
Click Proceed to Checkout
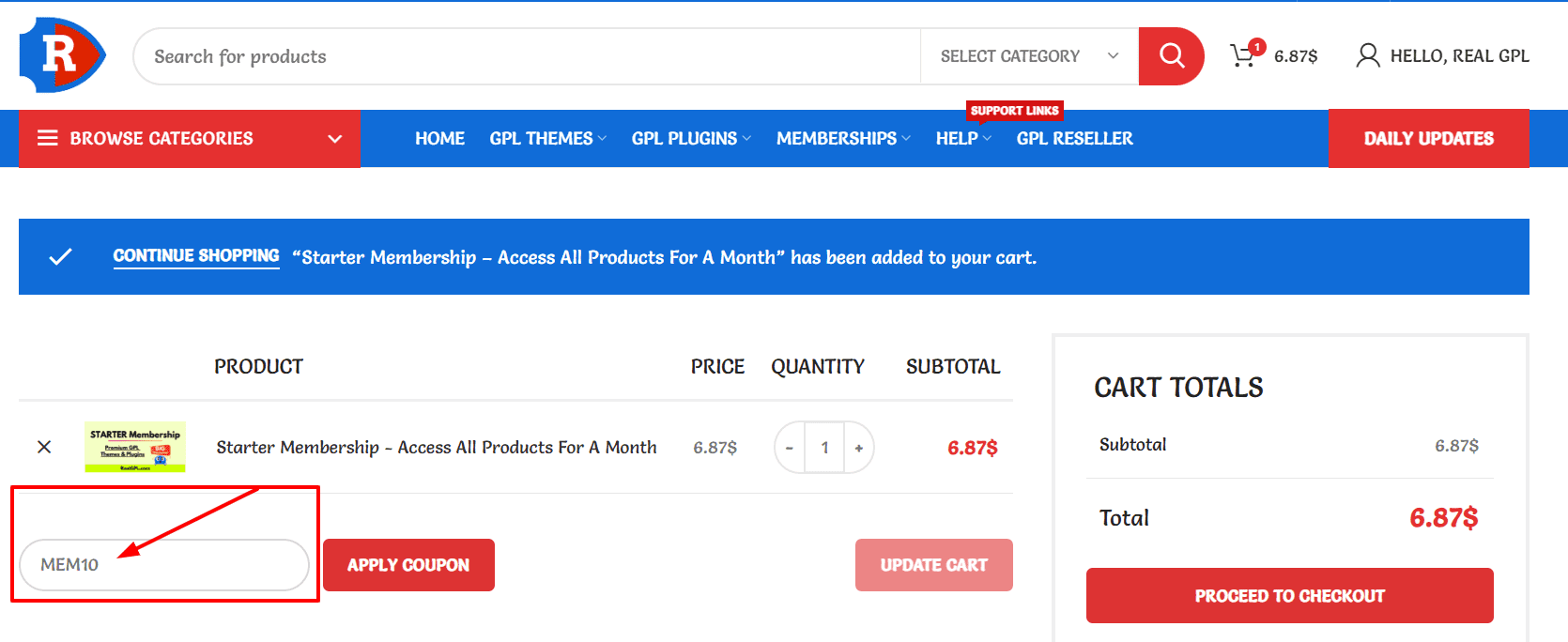click(1289, 595)
